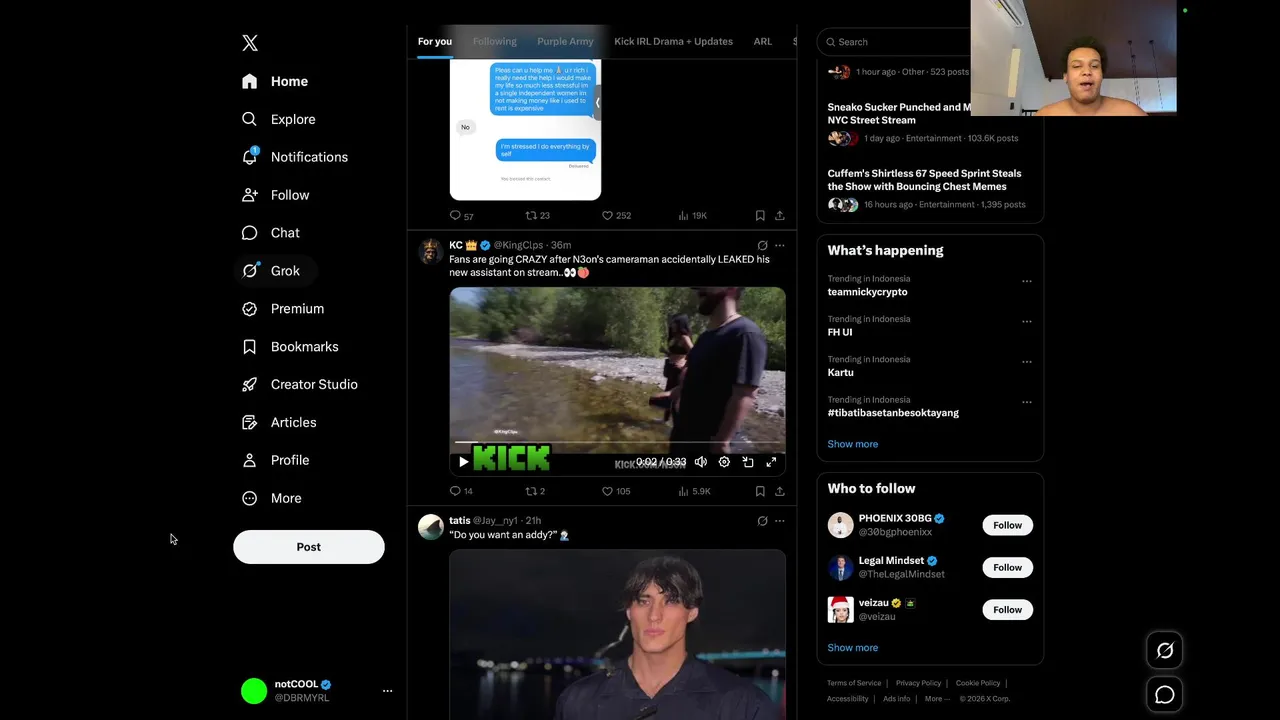Toggle picture-in-picture on KC video

[748, 462]
